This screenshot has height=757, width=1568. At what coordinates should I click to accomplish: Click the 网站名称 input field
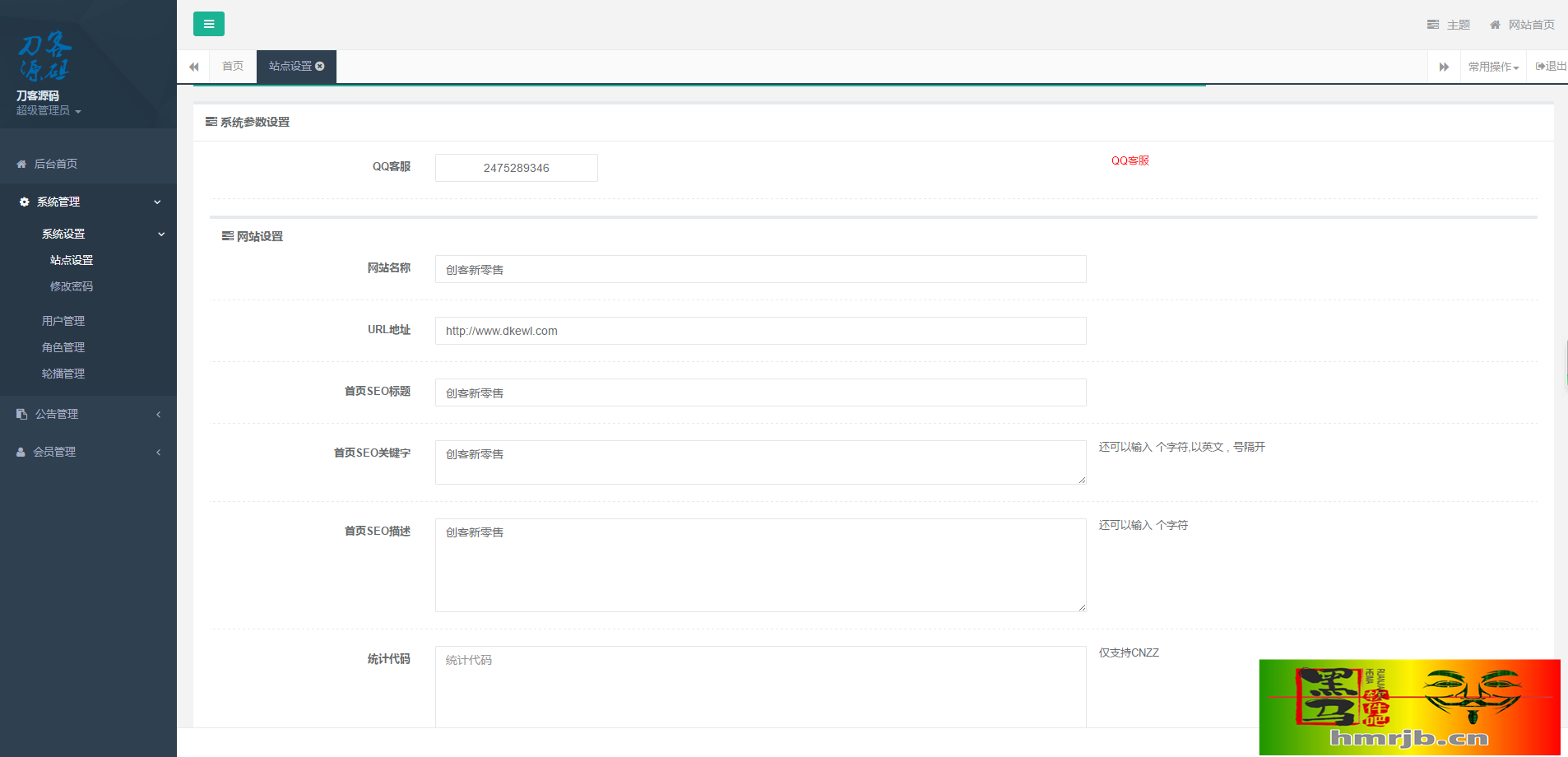761,269
